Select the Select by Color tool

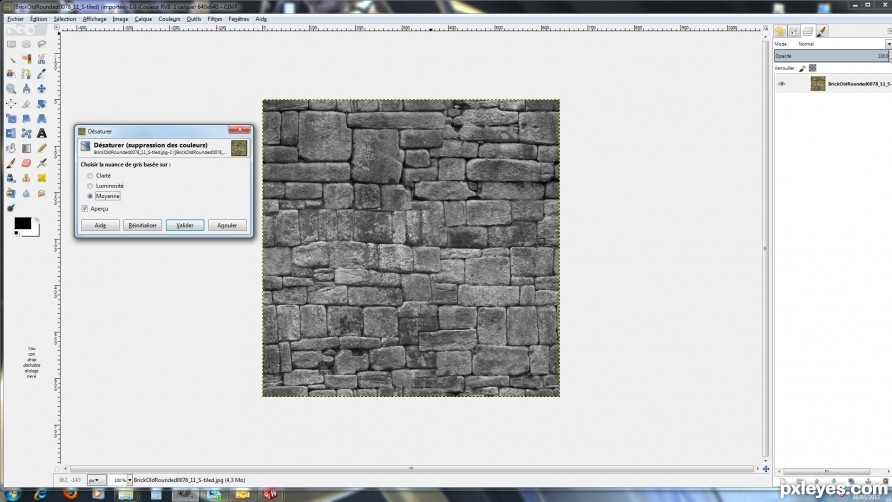pos(26,59)
